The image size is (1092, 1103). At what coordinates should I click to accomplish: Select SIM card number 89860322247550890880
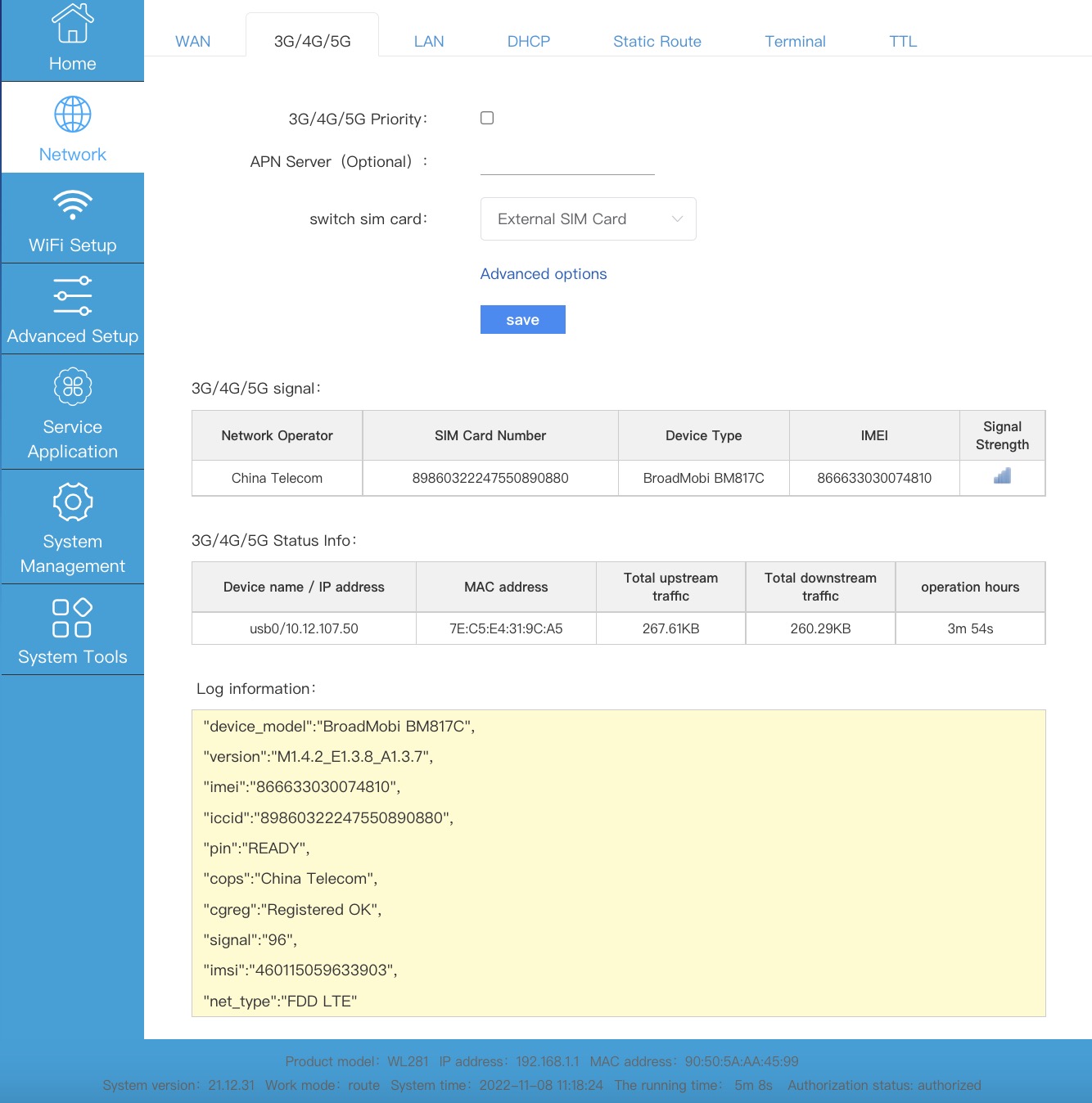pyautogui.click(x=490, y=478)
